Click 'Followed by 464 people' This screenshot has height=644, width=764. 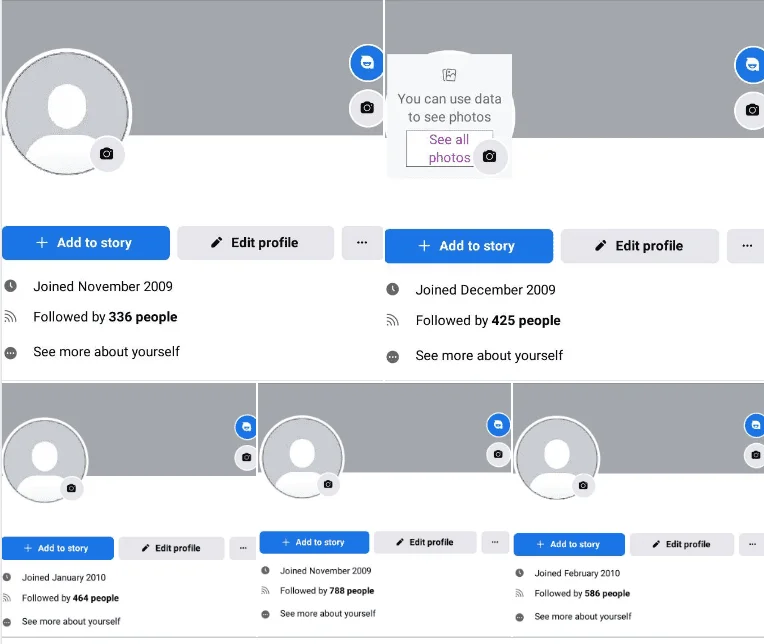click(x=70, y=598)
